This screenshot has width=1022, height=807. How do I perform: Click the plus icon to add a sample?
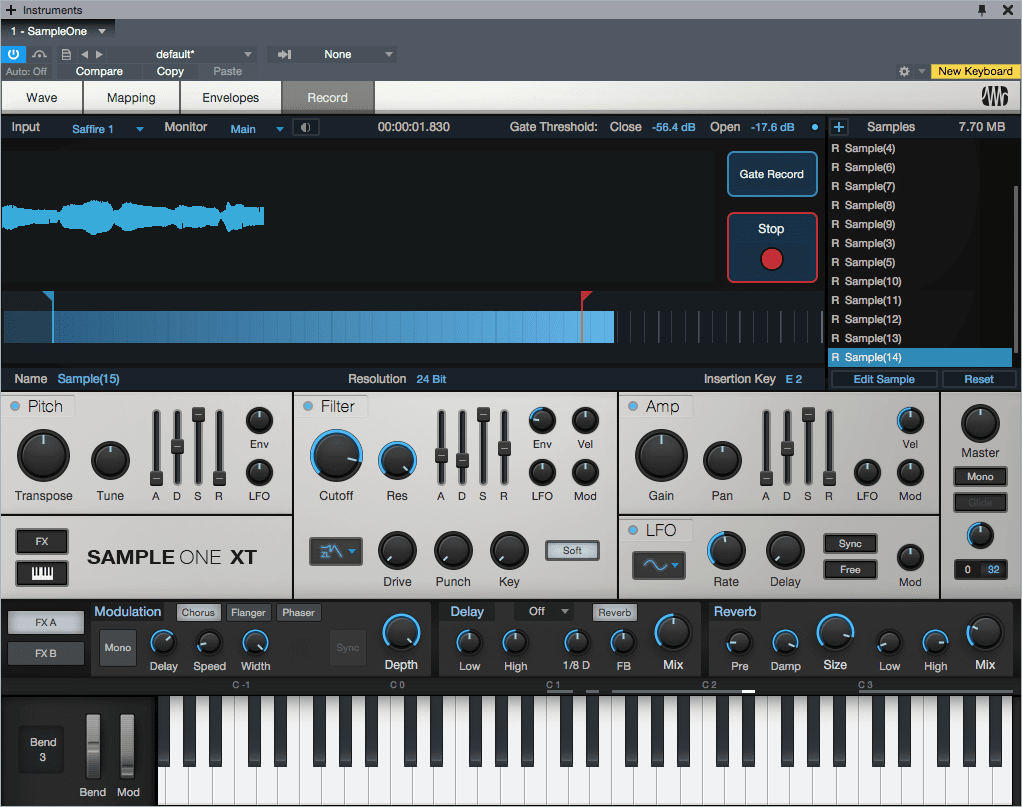pos(838,127)
